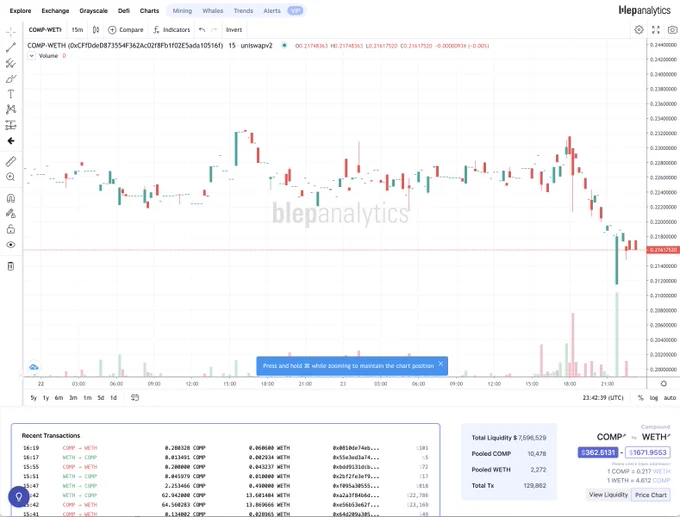680x517 pixels.
Task: Select the trend line drawing tool
Action: 11,47
